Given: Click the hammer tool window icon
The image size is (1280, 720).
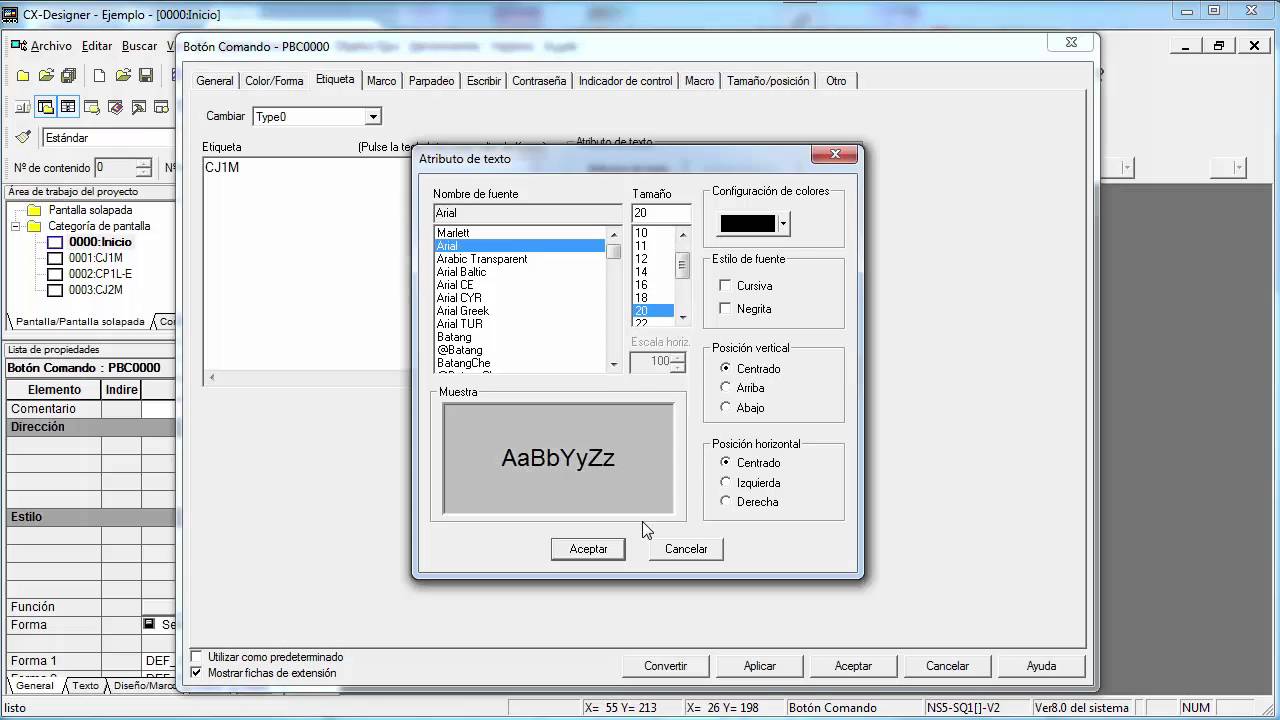Looking at the screenshot, I should click(x=138, y=107).
